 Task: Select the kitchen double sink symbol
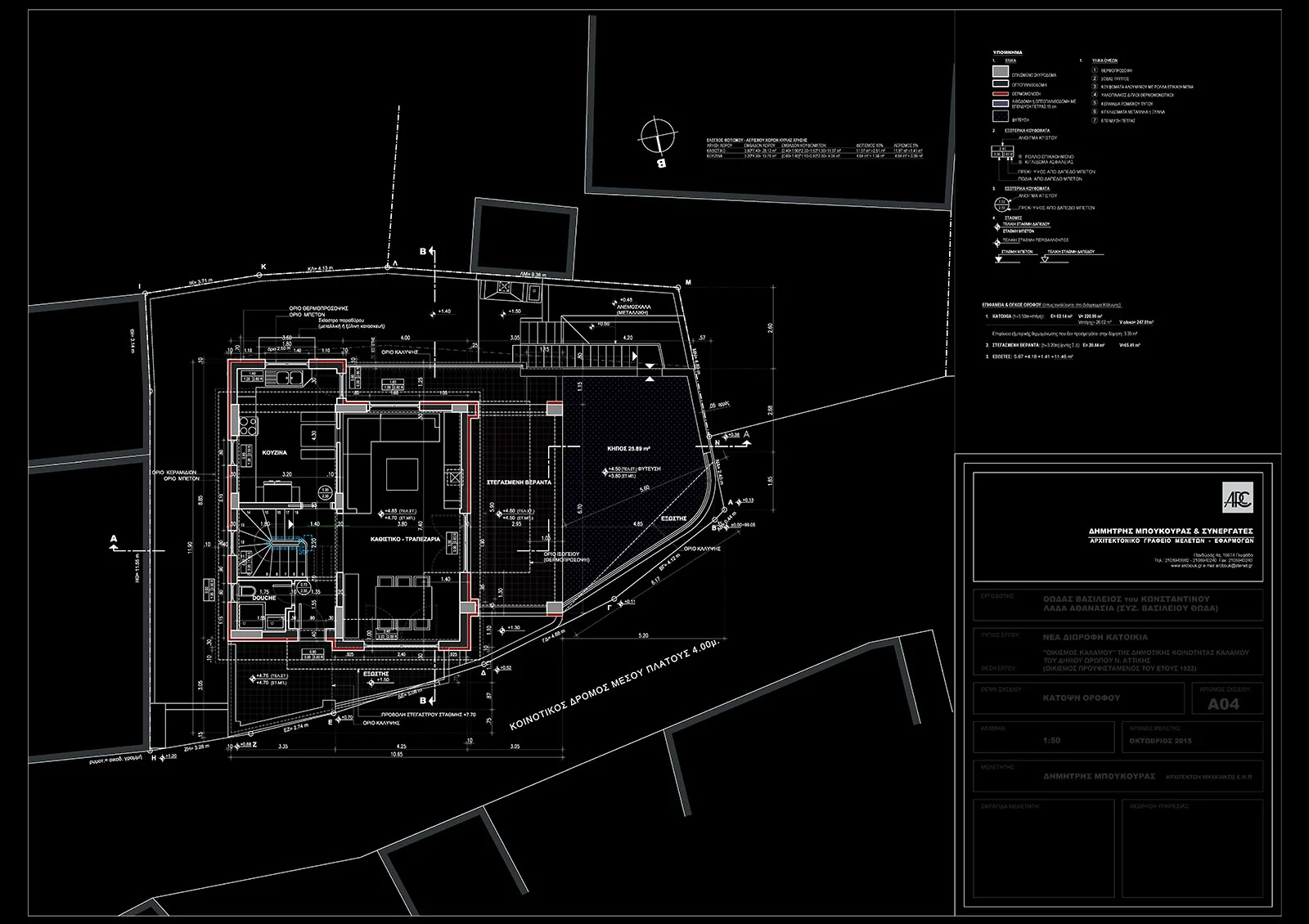(x=290, y=378)
